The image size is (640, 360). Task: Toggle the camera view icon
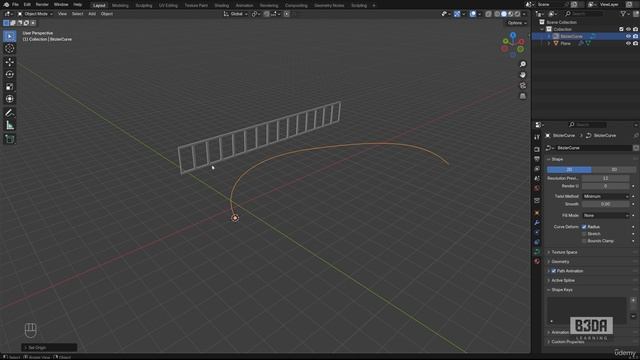(x=523, y=85)
